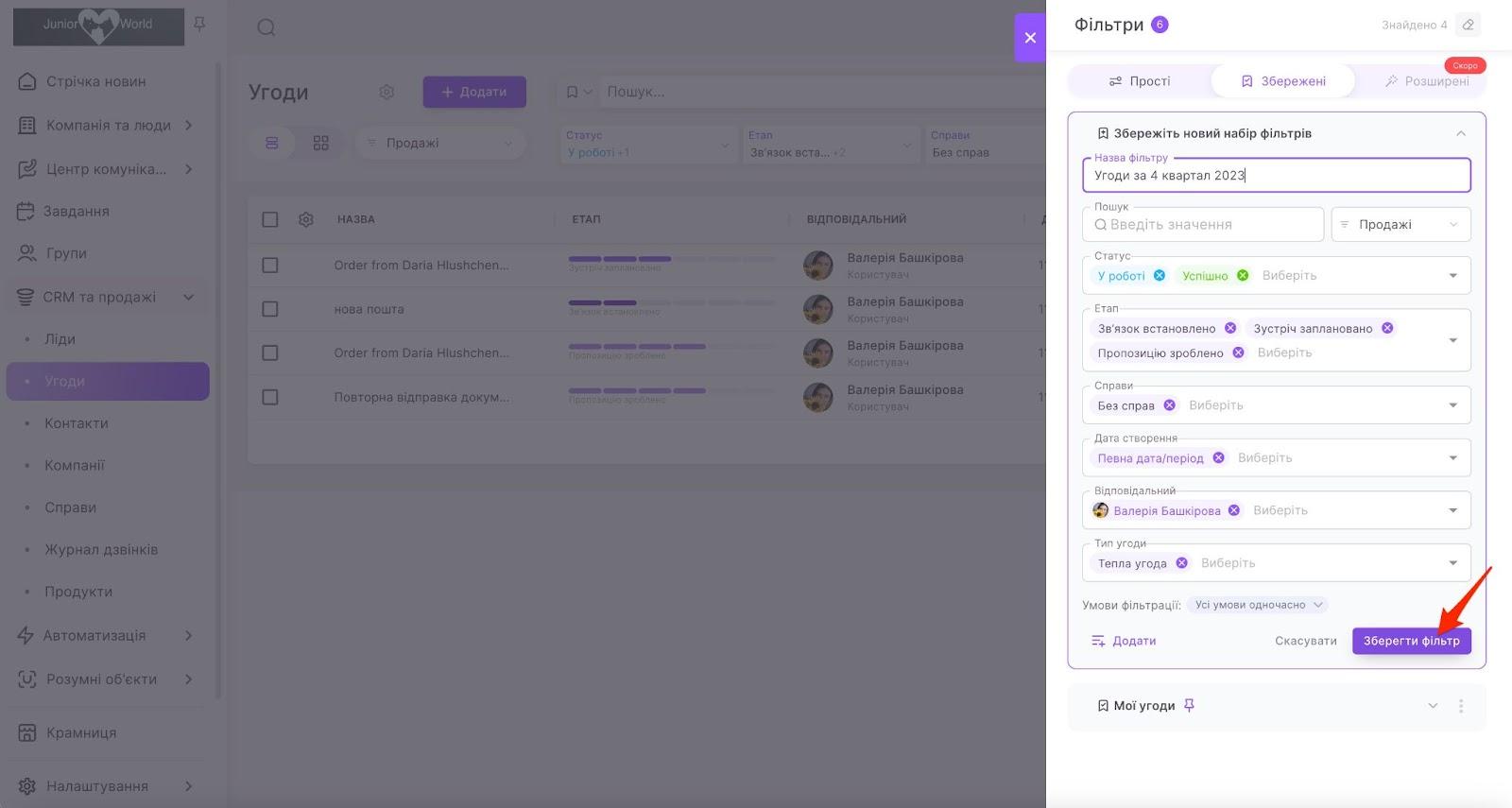
Task: Switch to the 'Прості' filters tab
Action: click(x=1140, y=81)
